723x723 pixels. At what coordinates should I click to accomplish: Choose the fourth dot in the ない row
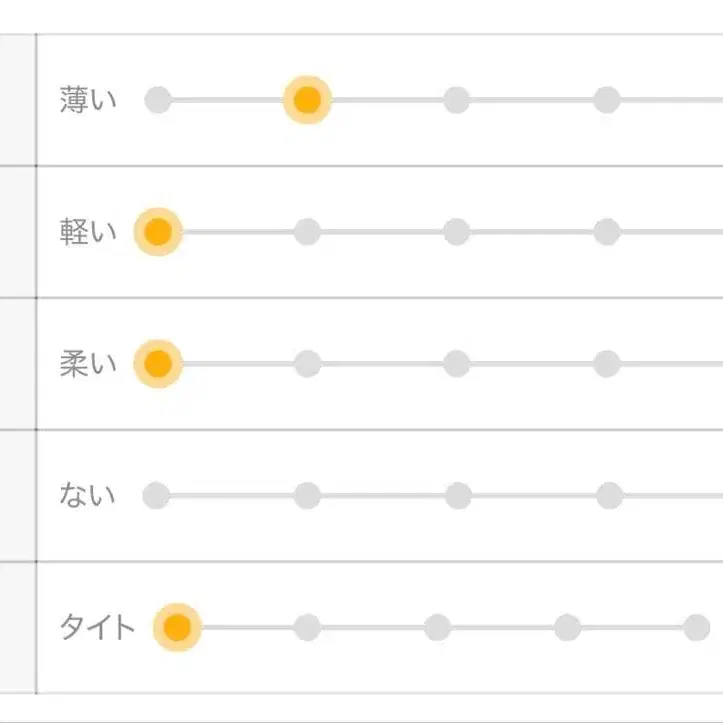609,495
